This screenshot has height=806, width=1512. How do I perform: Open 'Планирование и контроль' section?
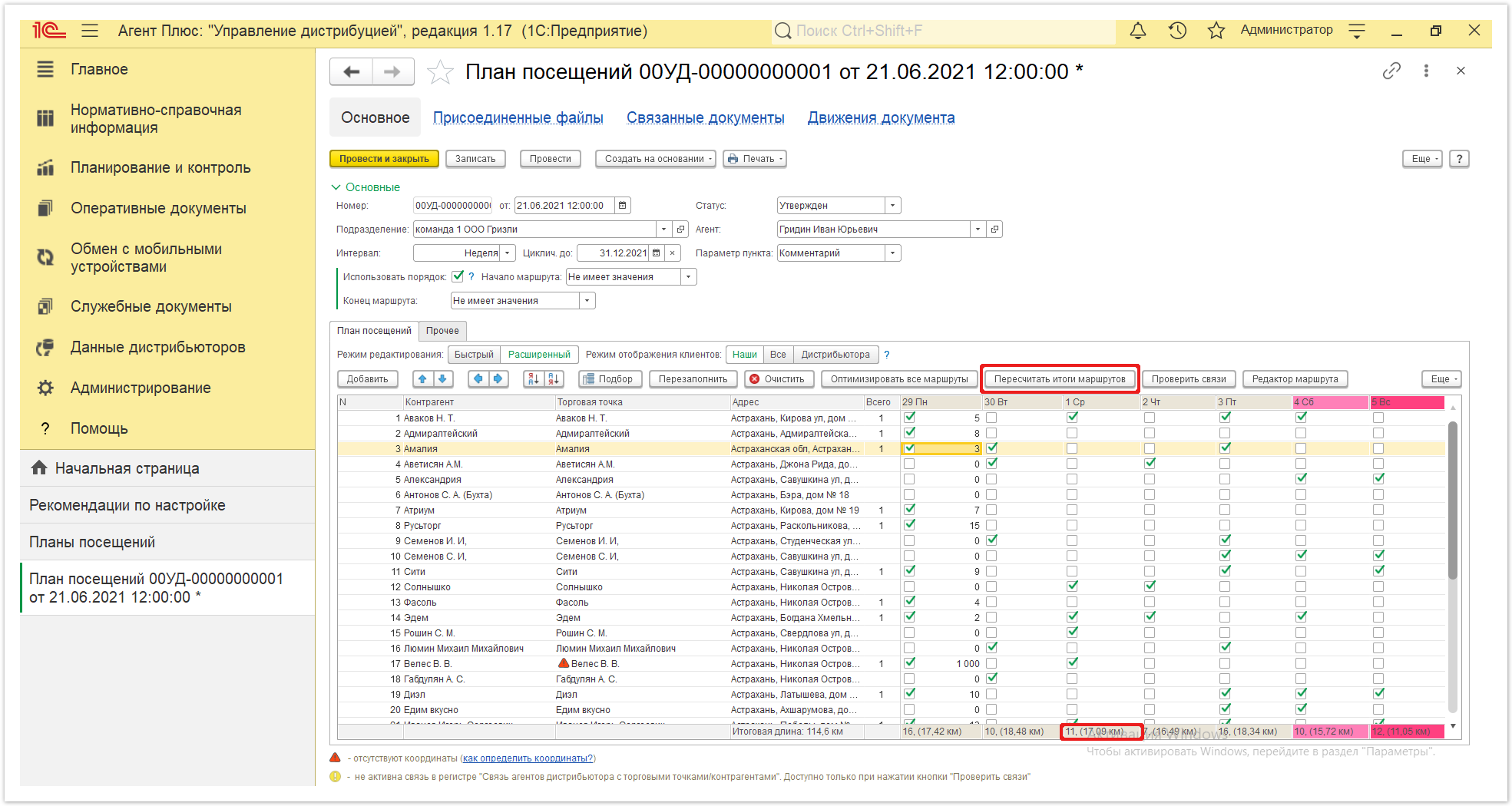pyautogui.click(x=160, y=167)
